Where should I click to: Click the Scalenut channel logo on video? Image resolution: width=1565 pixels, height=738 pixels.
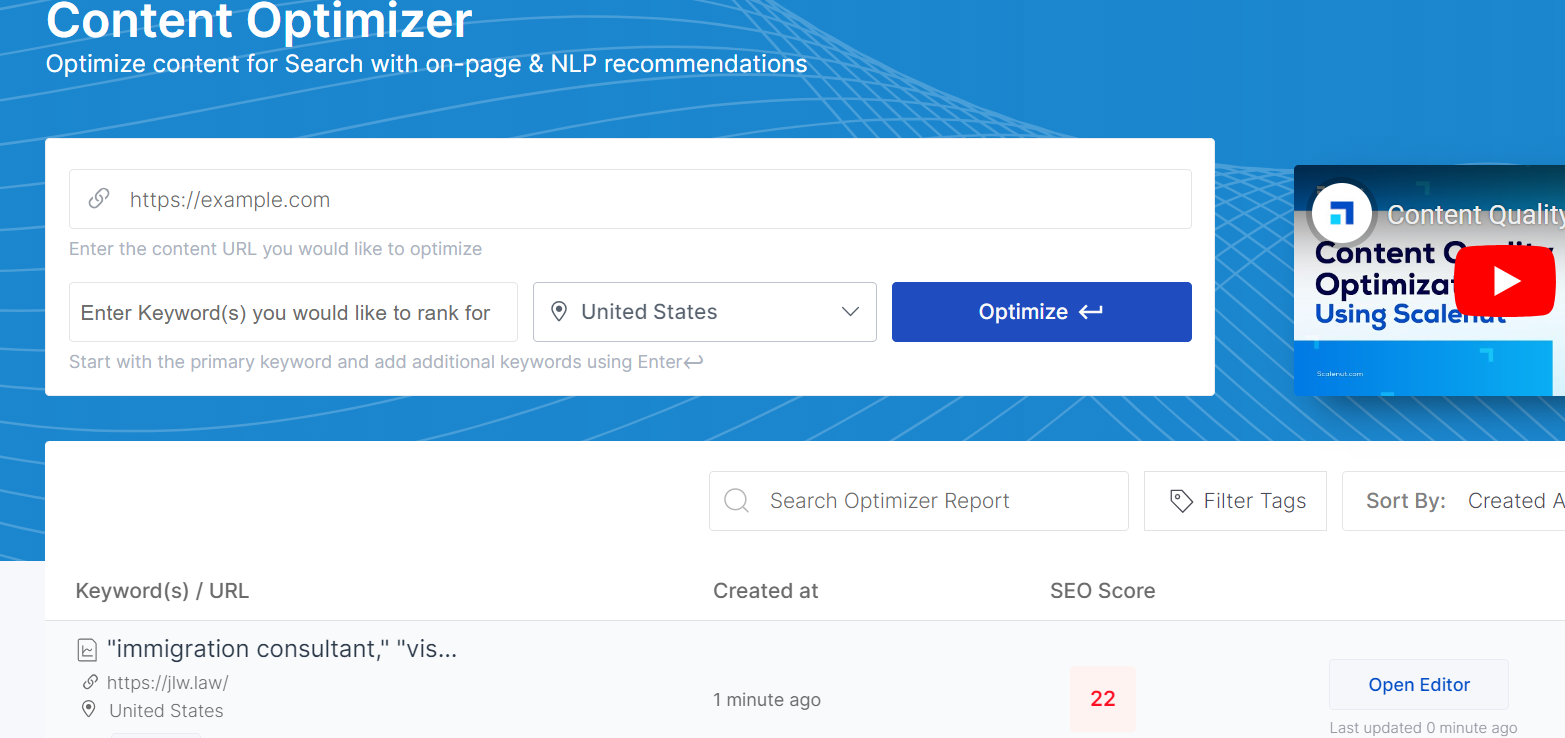(x=1342, y=213)
